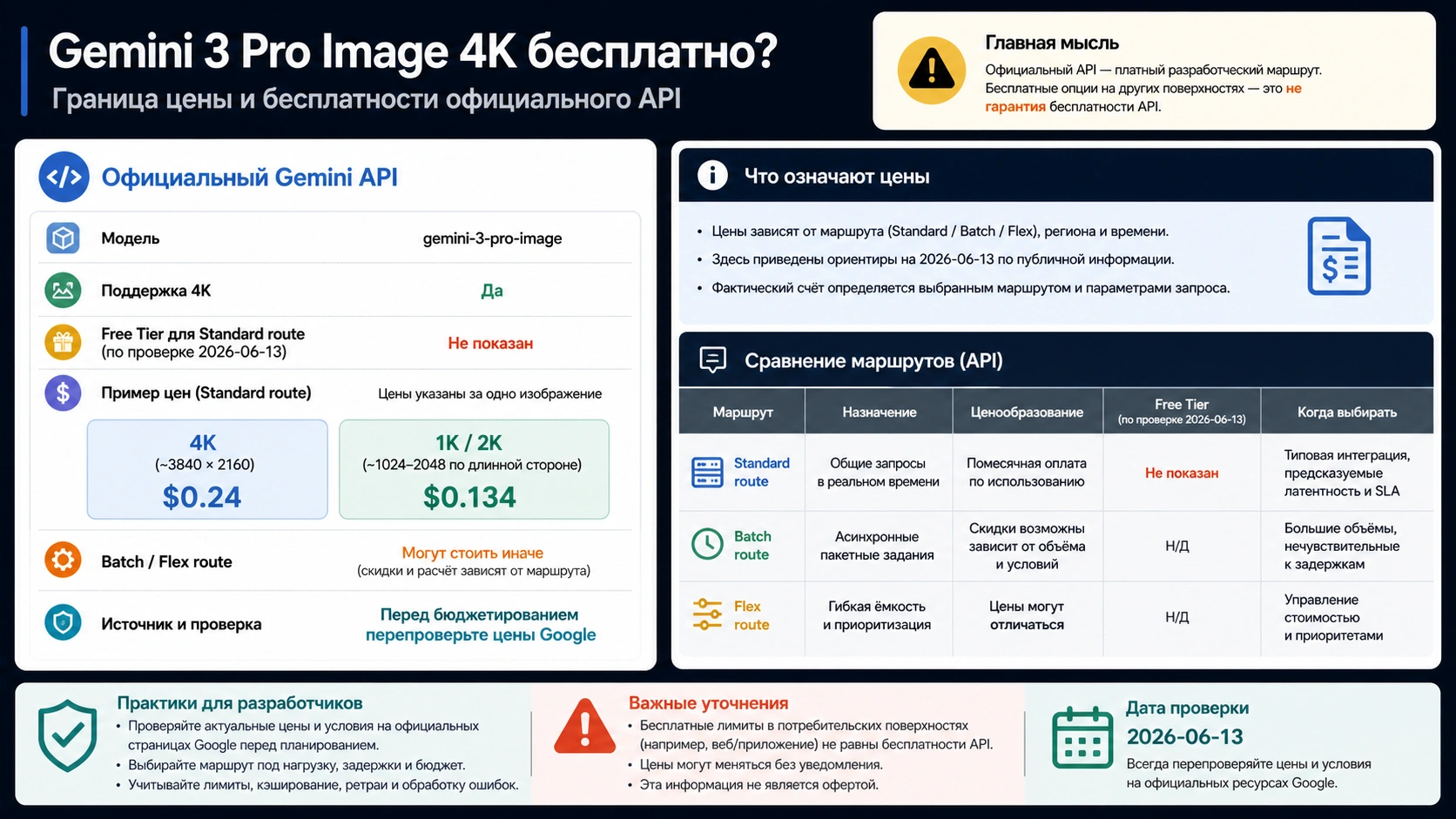Click the red warning triangle beside Важные уточнения
Viewport: 1456px width, 819px height.
pos(585,726)
